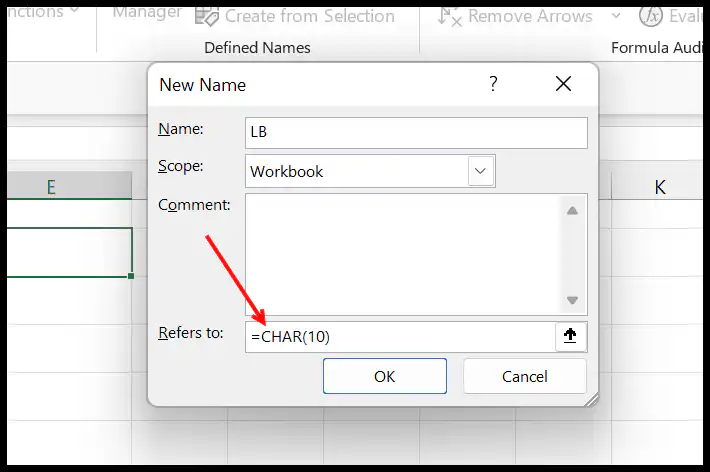
Task: Open the Scope dropdown arrow
Action: click(x=480, y=171)
